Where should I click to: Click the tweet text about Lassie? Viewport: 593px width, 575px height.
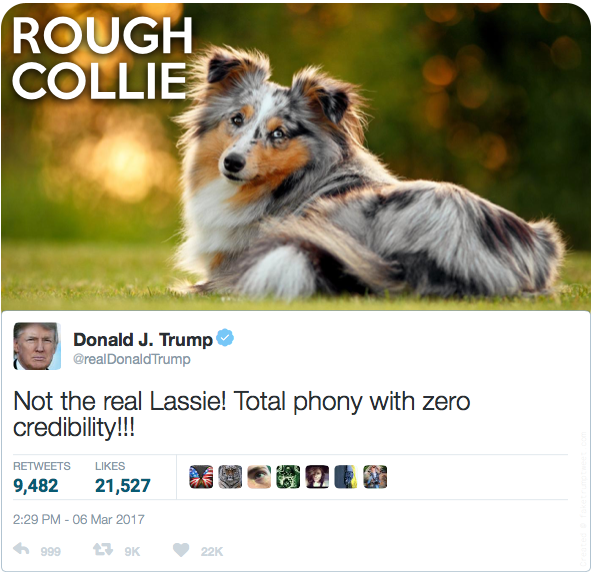pos(242,414)
